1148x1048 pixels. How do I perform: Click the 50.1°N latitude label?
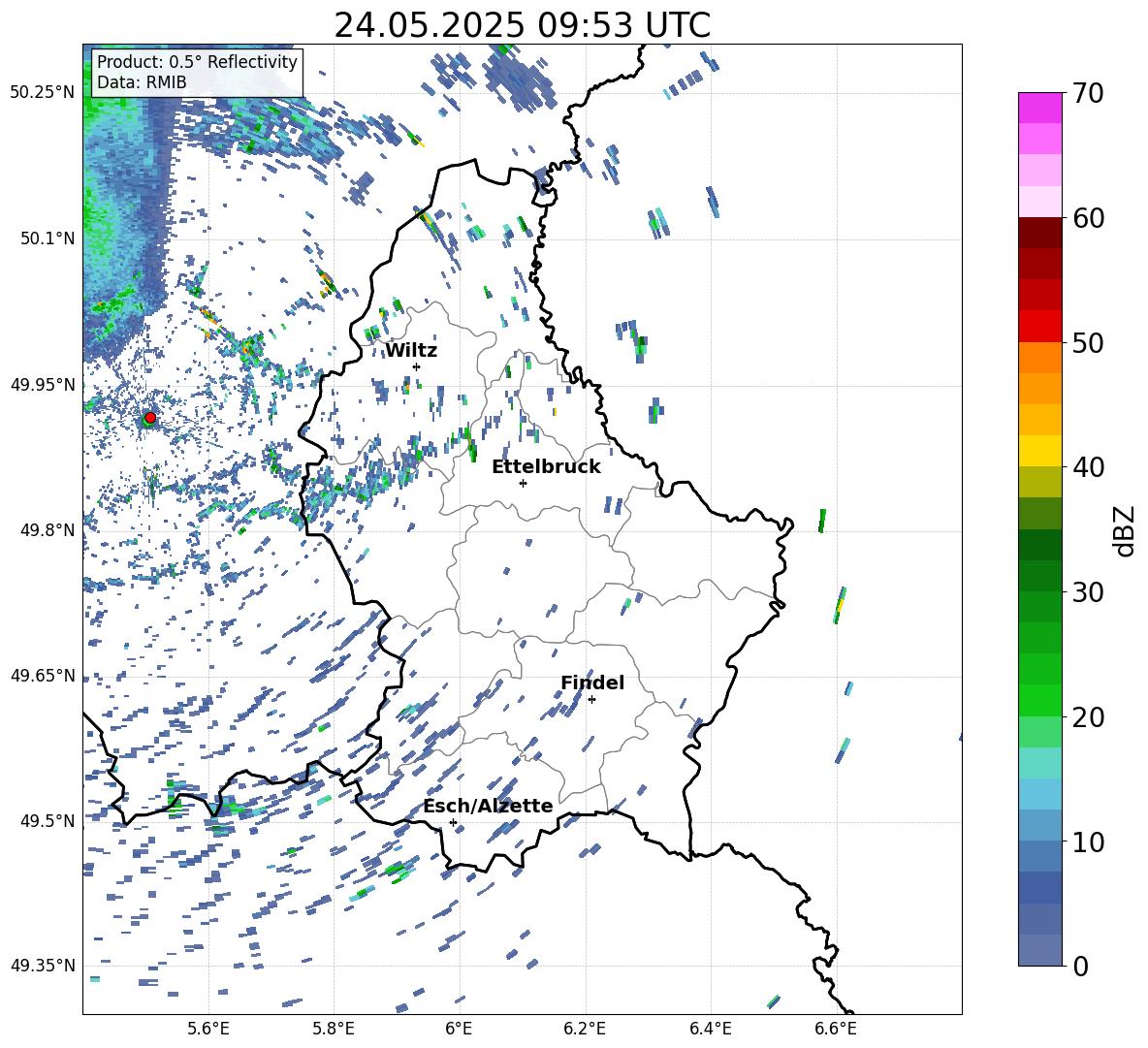point(48,238)
